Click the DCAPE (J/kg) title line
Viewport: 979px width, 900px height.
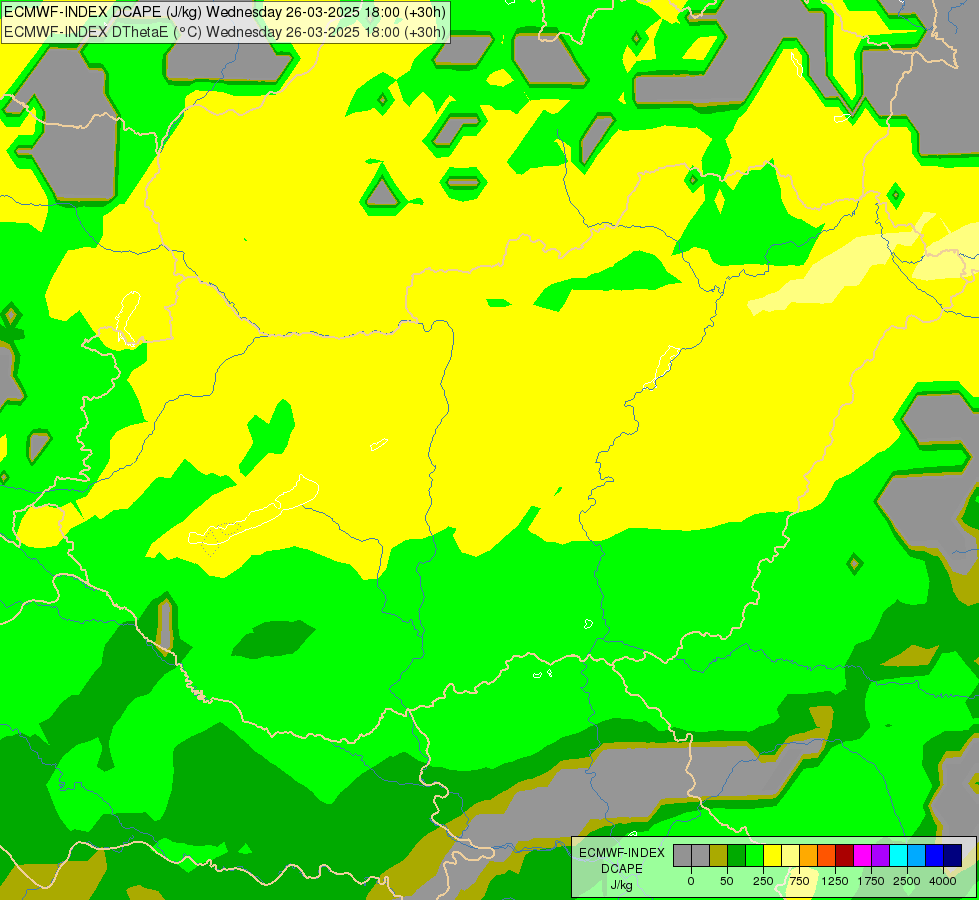point(225,12)
